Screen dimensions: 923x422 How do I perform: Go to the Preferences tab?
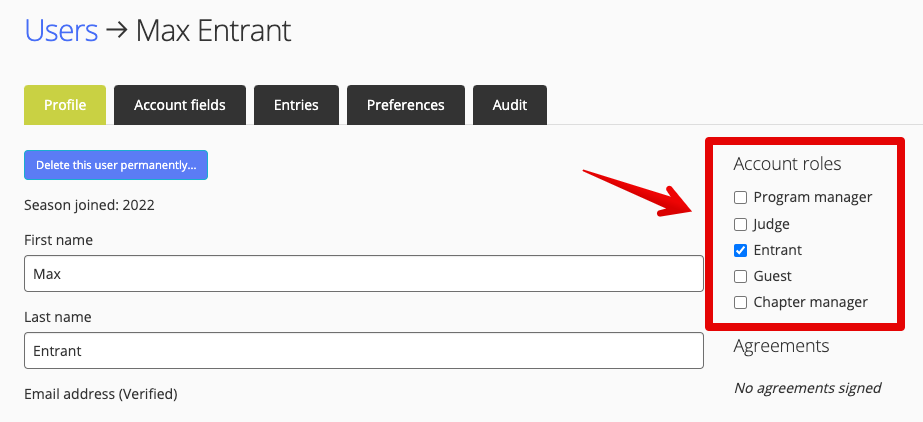pos(406,105)
